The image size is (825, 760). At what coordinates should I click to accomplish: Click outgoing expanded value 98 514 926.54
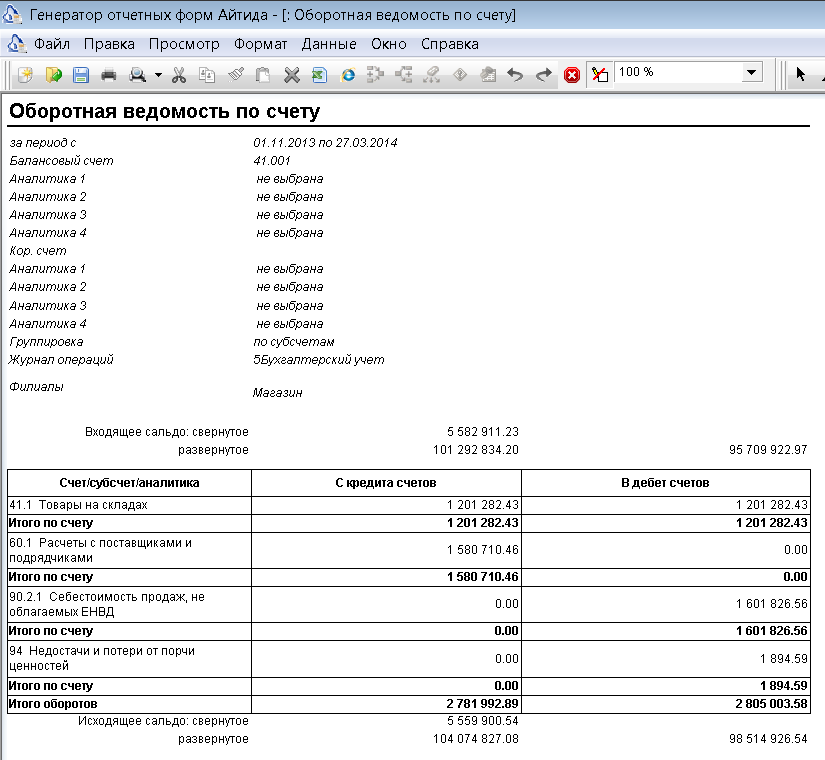768,739
